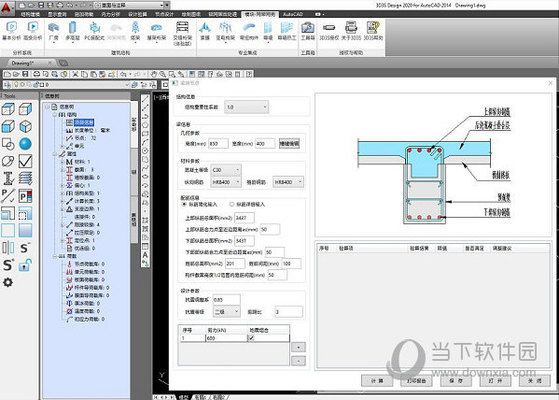The height and width of the screenshot is (400, 559).
Task: Select the 纵筋简化输入 radio button
Action: 184,204
